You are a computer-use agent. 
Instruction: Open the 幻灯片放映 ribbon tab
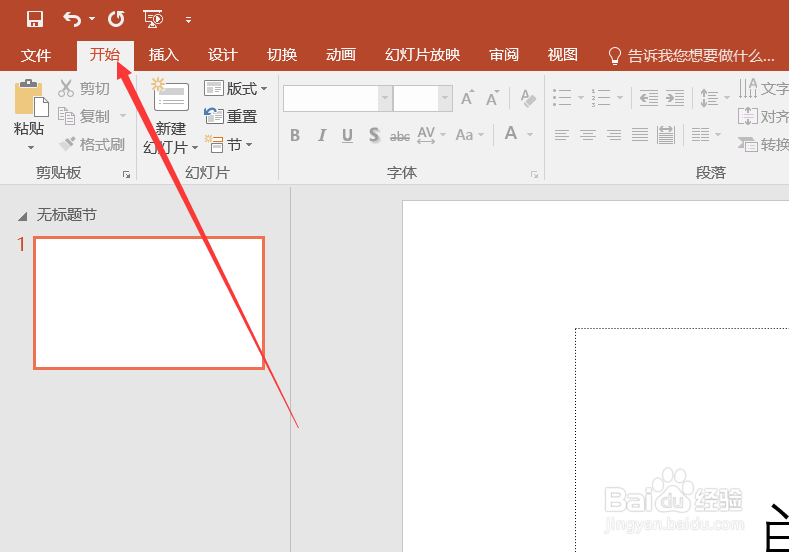(x=422, y=55)
